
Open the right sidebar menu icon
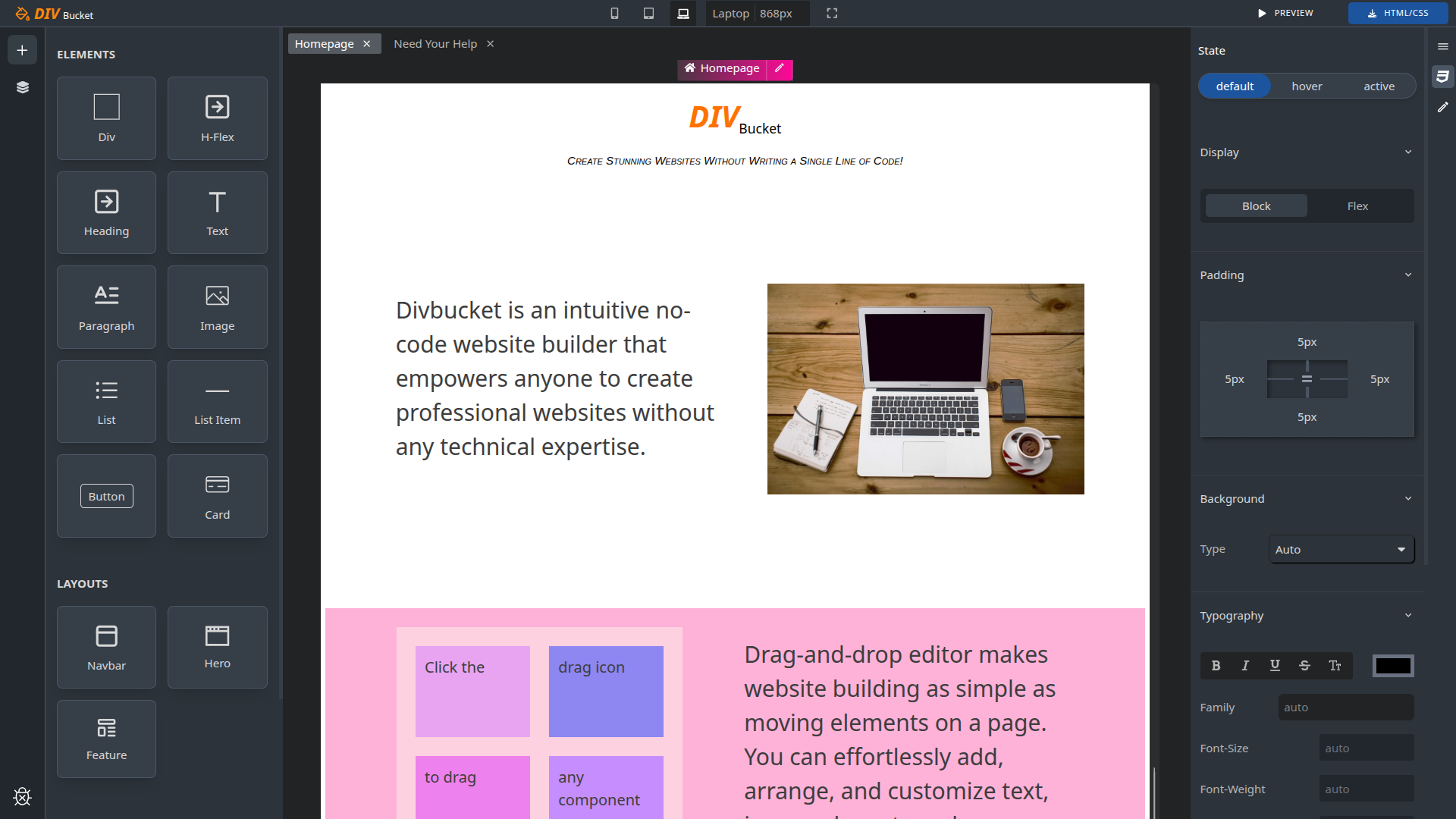(1442, 47)
